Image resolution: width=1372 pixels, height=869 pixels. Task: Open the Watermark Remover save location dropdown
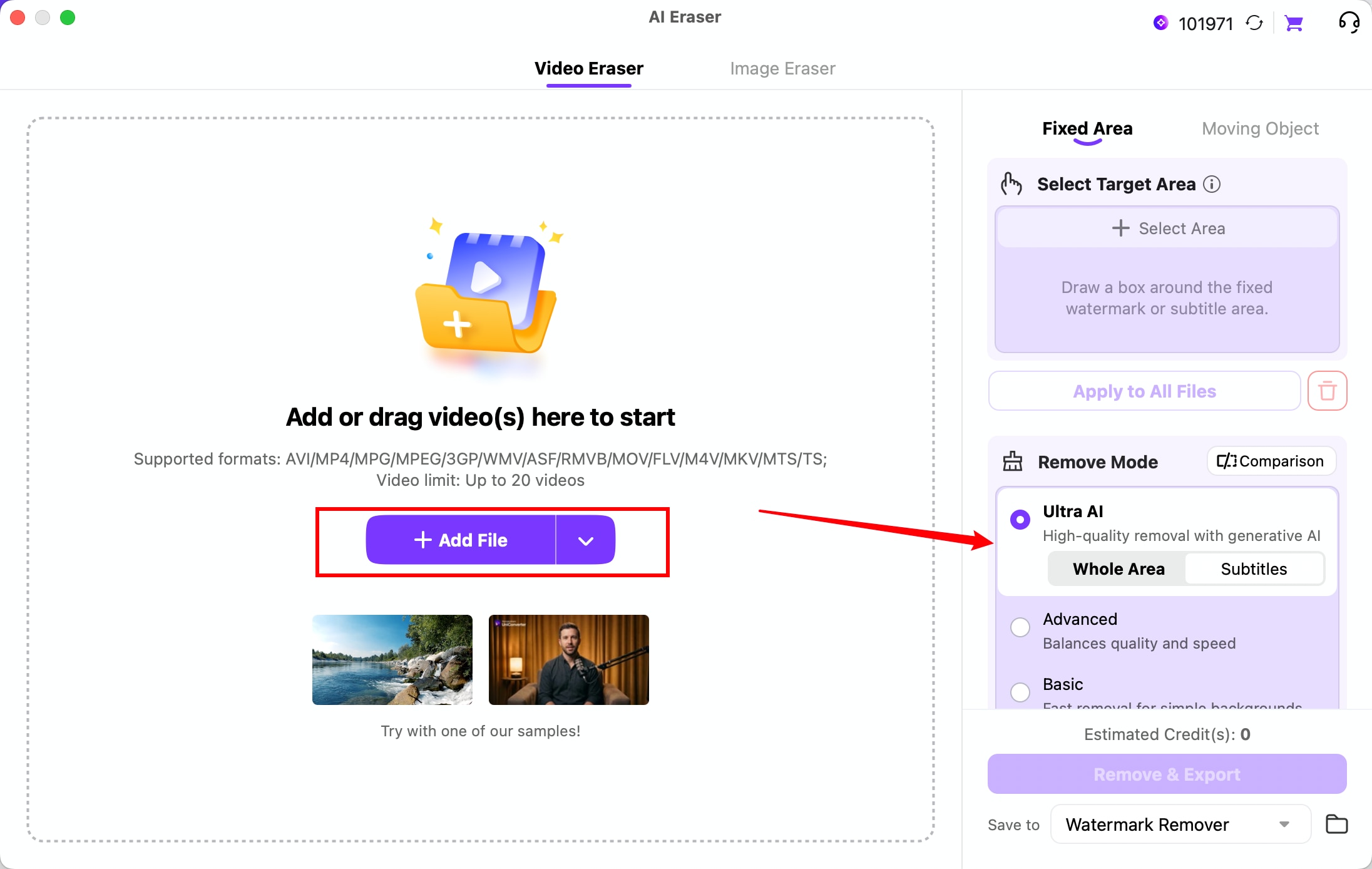point(1180,824)
